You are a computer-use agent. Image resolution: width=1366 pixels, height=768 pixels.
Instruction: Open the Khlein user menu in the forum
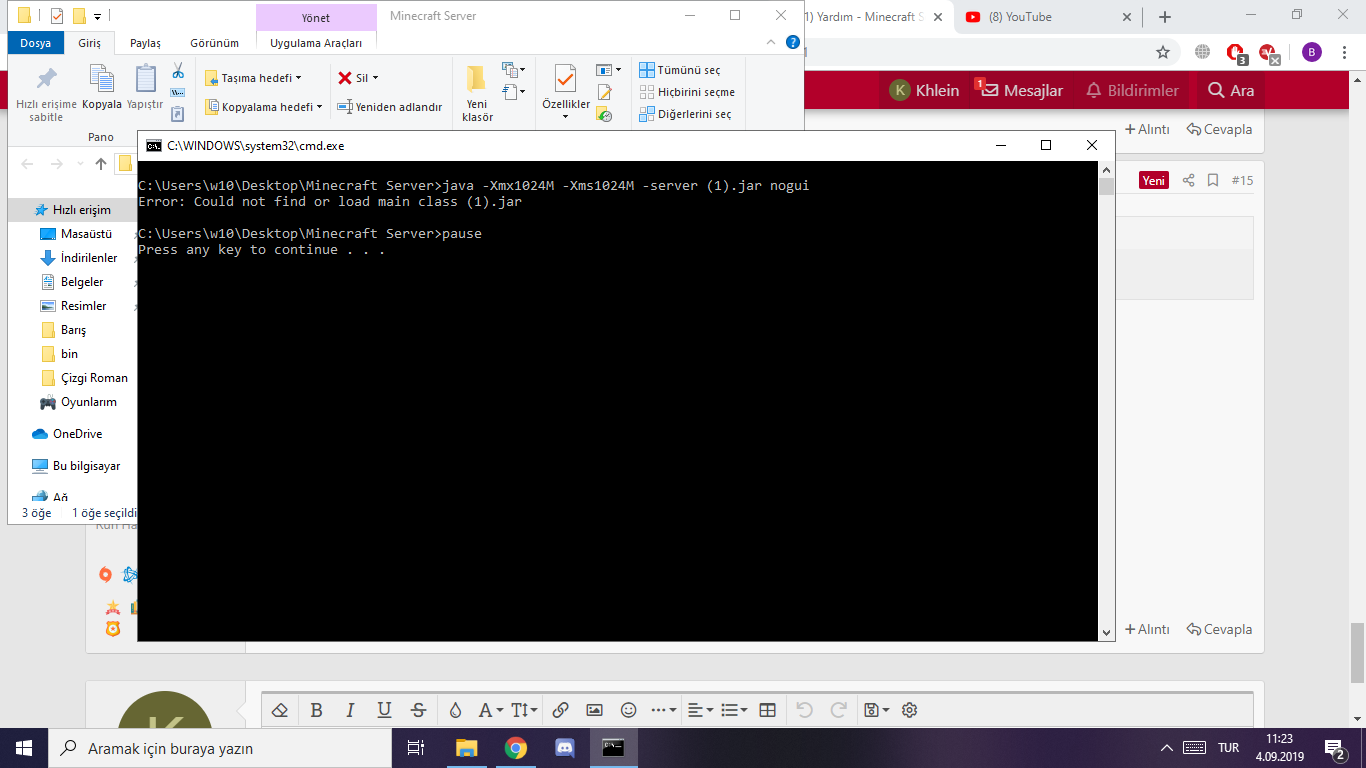[924, 90]
